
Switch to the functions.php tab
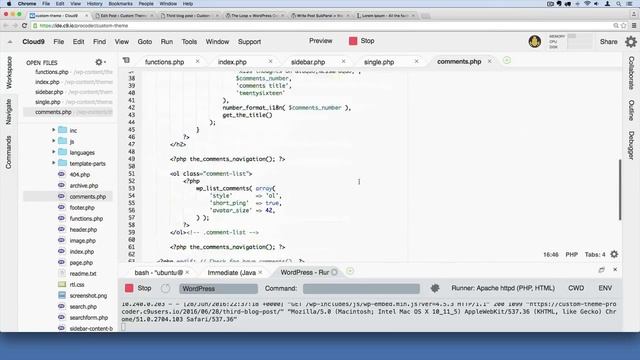164,62
